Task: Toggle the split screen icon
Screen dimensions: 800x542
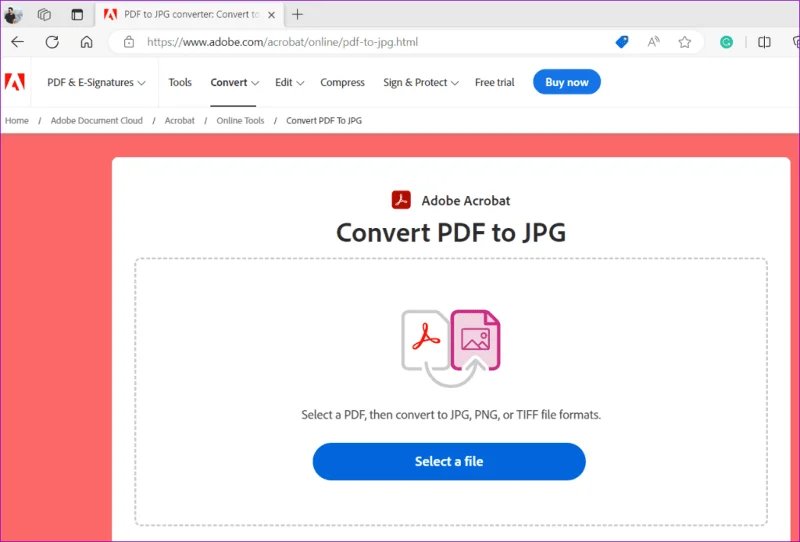Action: tap(764, 42)
